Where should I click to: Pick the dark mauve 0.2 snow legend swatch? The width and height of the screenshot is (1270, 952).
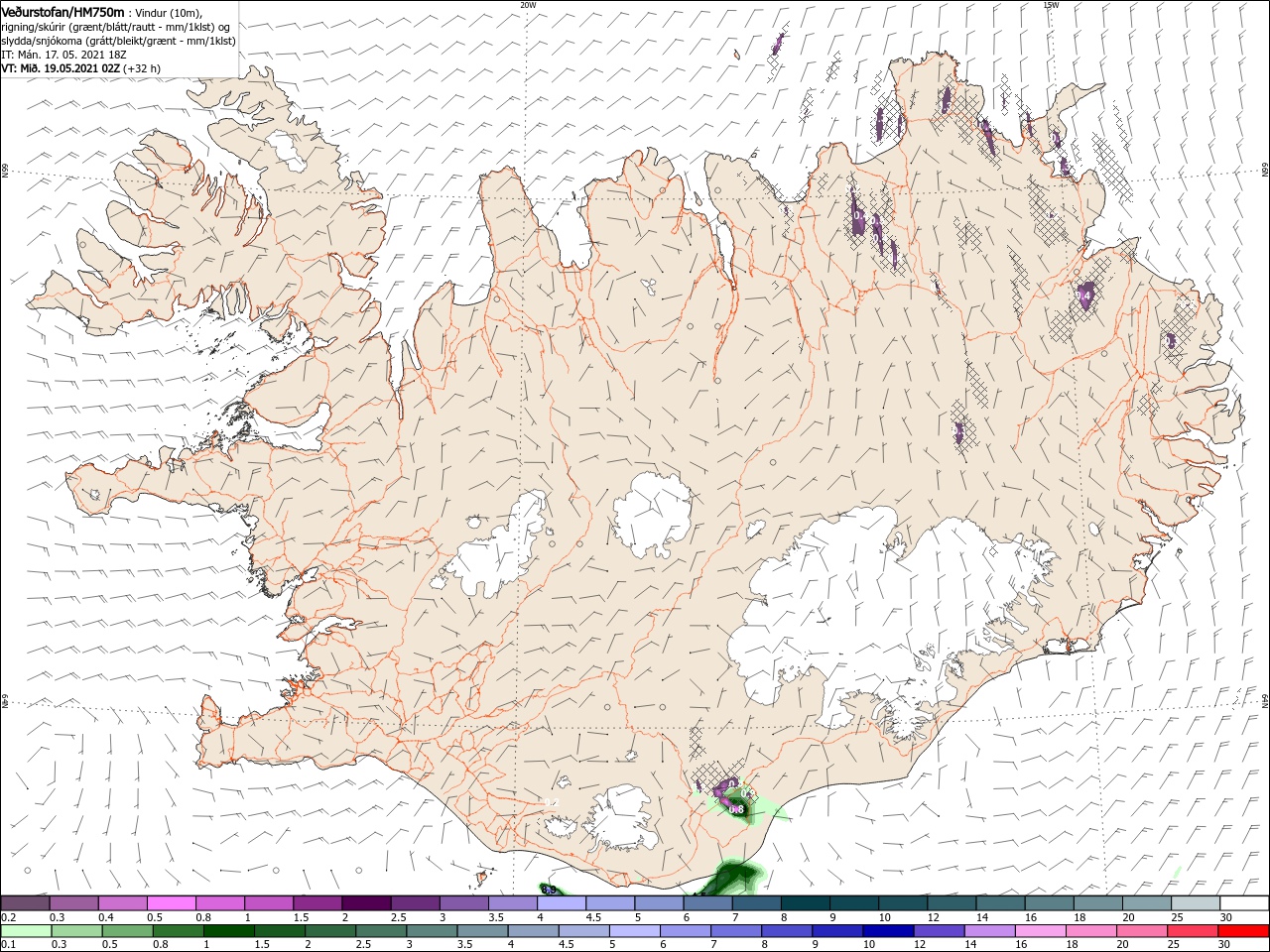(26, 903)
